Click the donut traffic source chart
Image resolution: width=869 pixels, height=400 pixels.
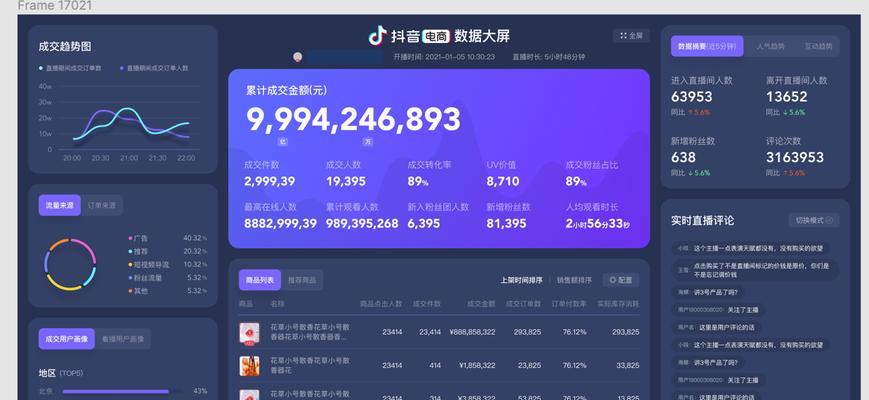(x=70, y=265)
